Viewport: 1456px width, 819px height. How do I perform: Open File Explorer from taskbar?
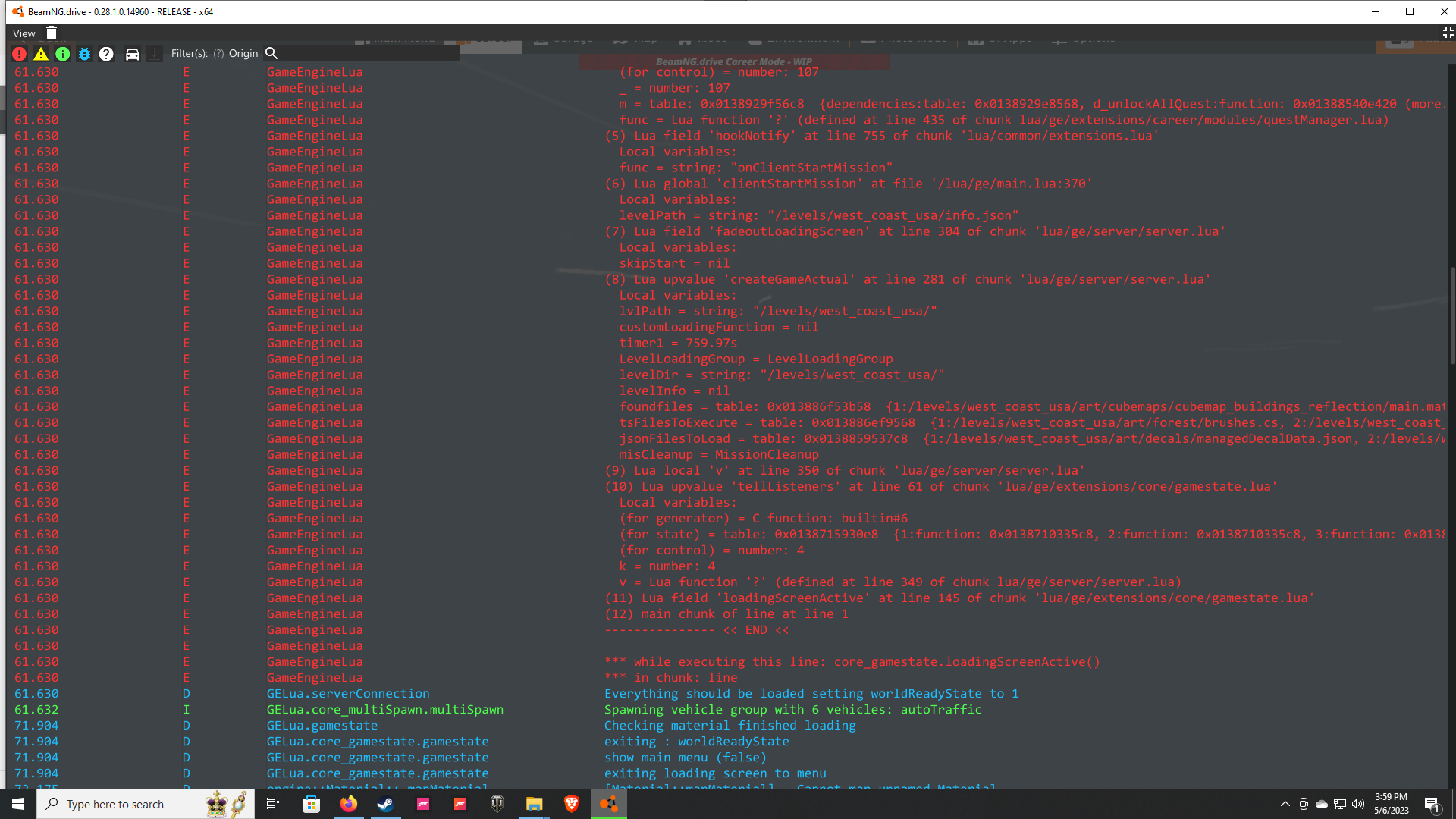coord(535,804)
